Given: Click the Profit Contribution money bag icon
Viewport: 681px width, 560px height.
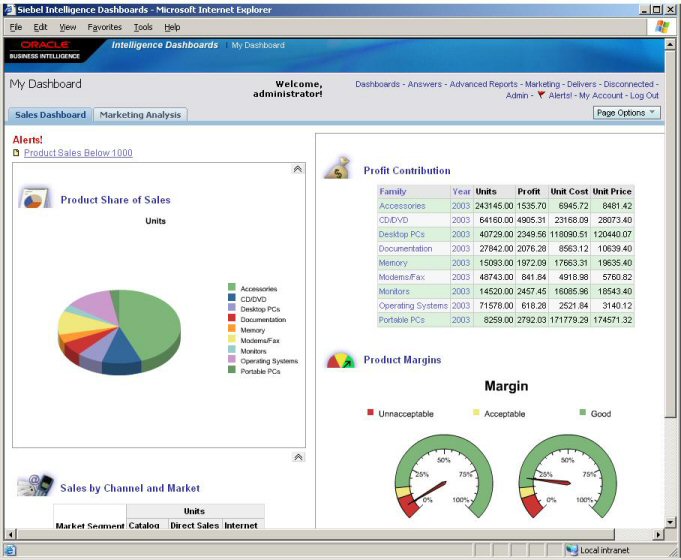Looking at the screenshot, I should pyautogui.click(x=338, y=168).
